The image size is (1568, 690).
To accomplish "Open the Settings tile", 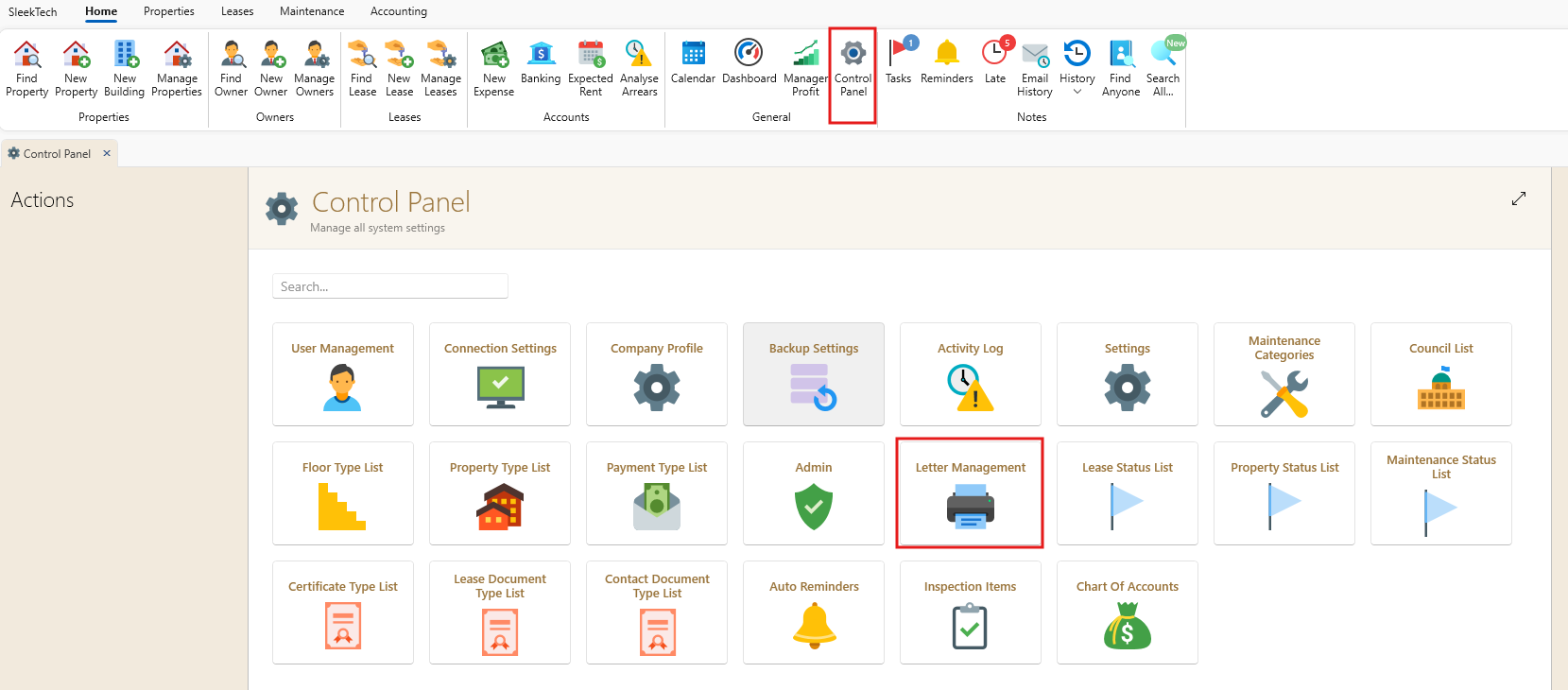I will pos(1128,374).
